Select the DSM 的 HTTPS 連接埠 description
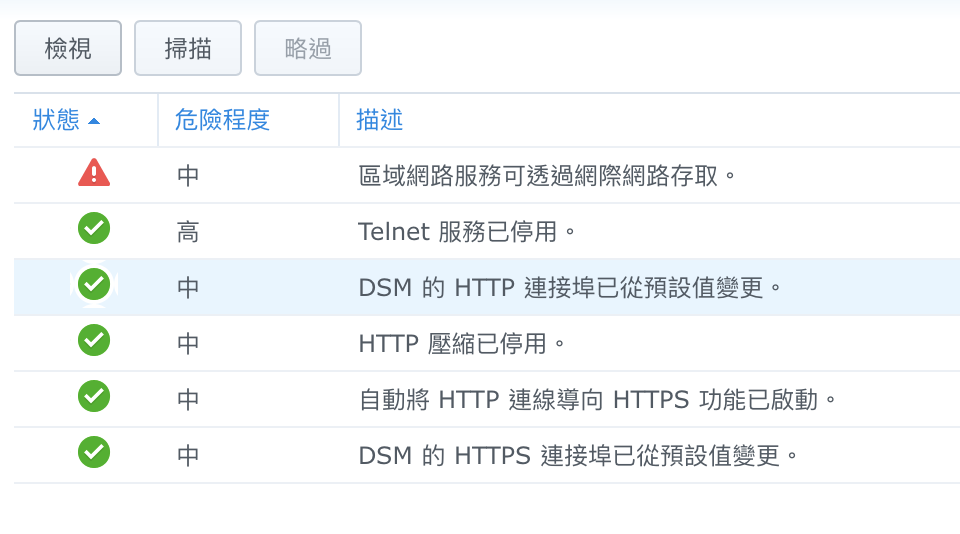This screenshot has height=534, width=960. pos(580,456)
